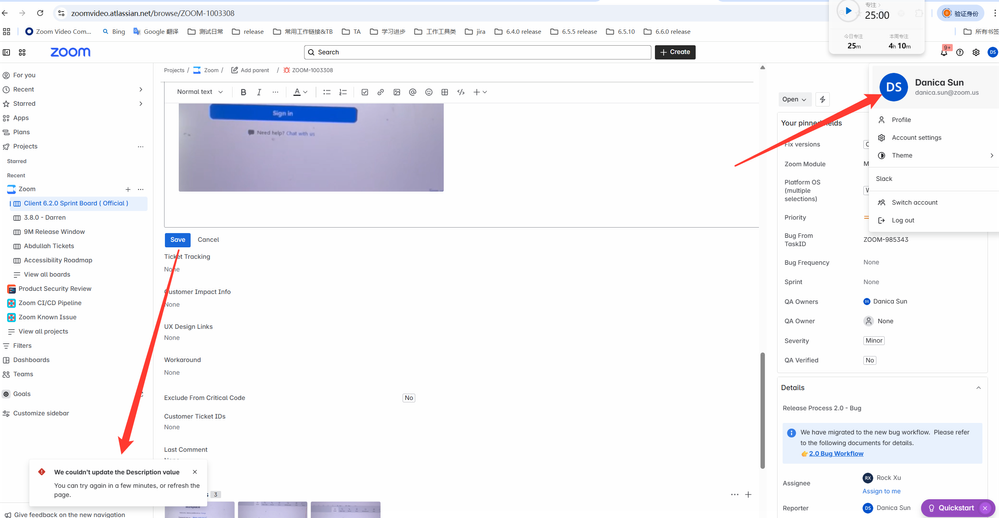Screen dimensions: 999x518
Task: Open Product Security Review project
Action: click(55, 289)
